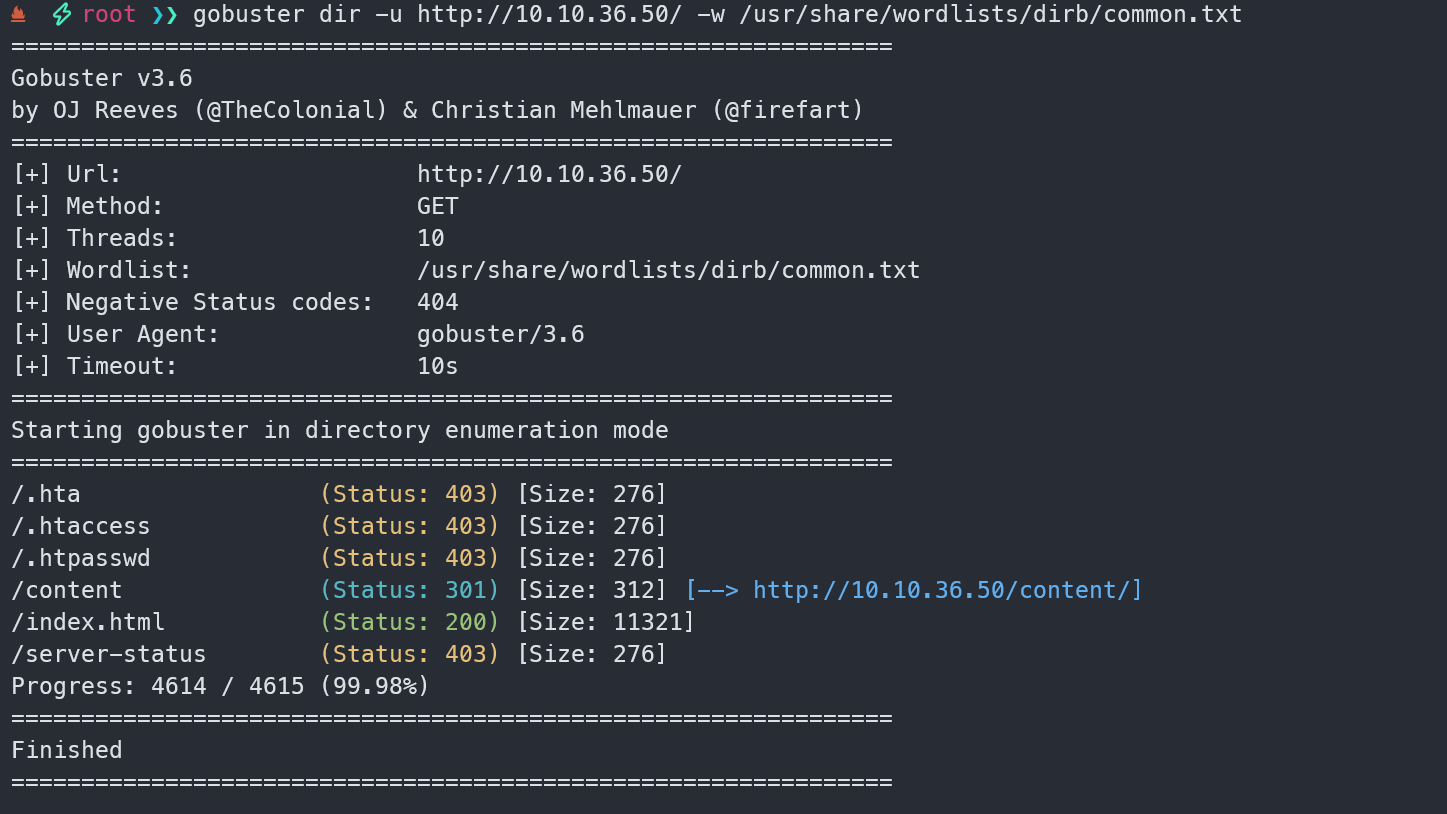Image resolution: width=1447 pixels, height=814 pixels.
Task: Click the Gobuster v3.6 version line
Action: pos(102,78)
